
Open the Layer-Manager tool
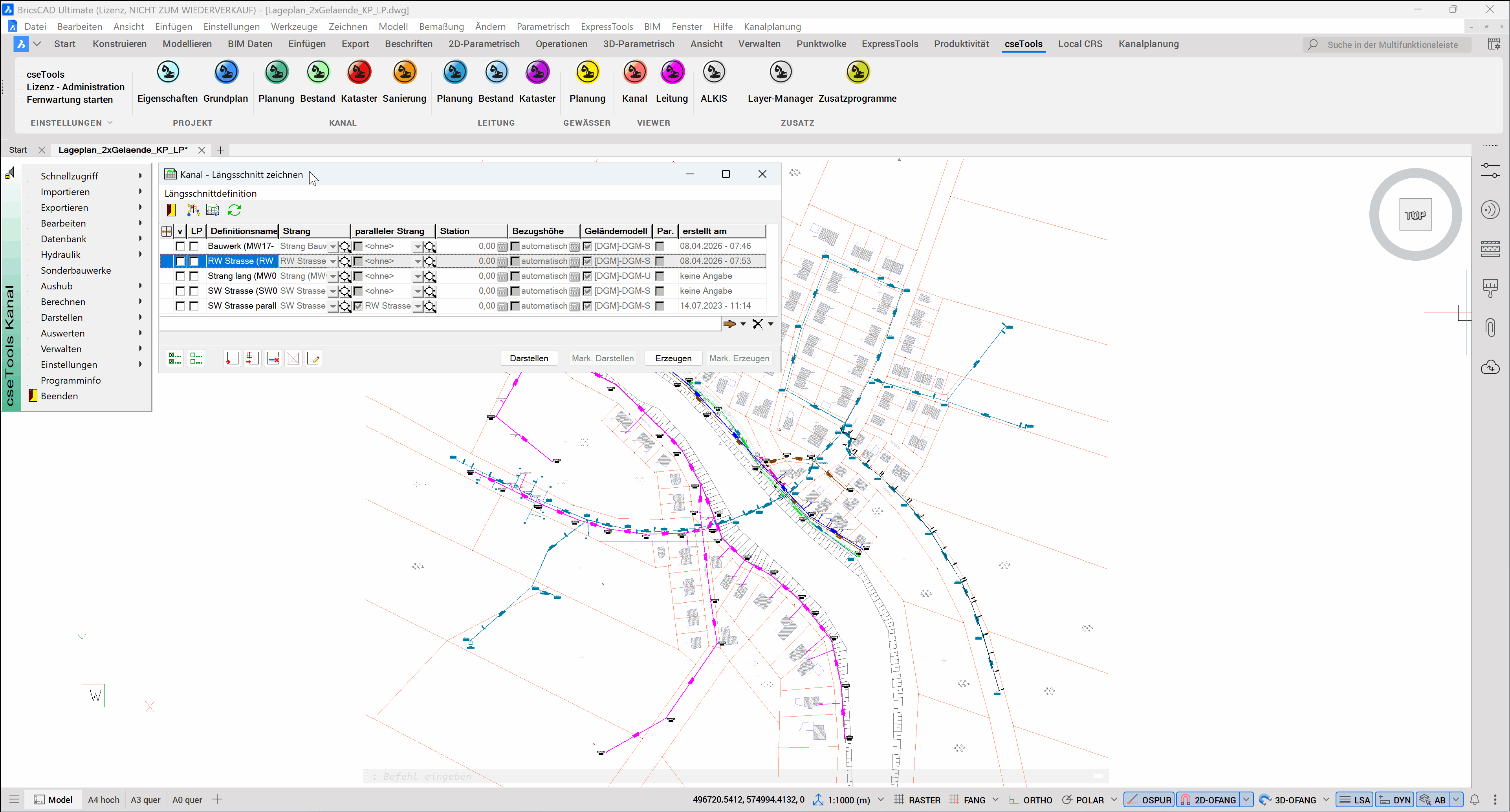[x=780, y=73]
